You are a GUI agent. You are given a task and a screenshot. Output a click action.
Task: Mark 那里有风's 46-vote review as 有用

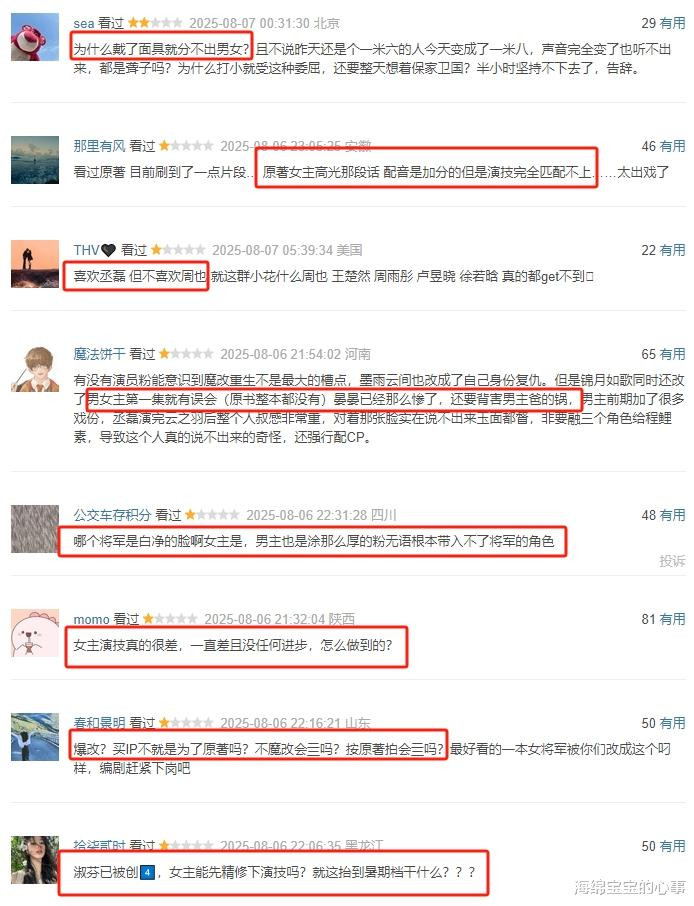[x=672, y=146]
